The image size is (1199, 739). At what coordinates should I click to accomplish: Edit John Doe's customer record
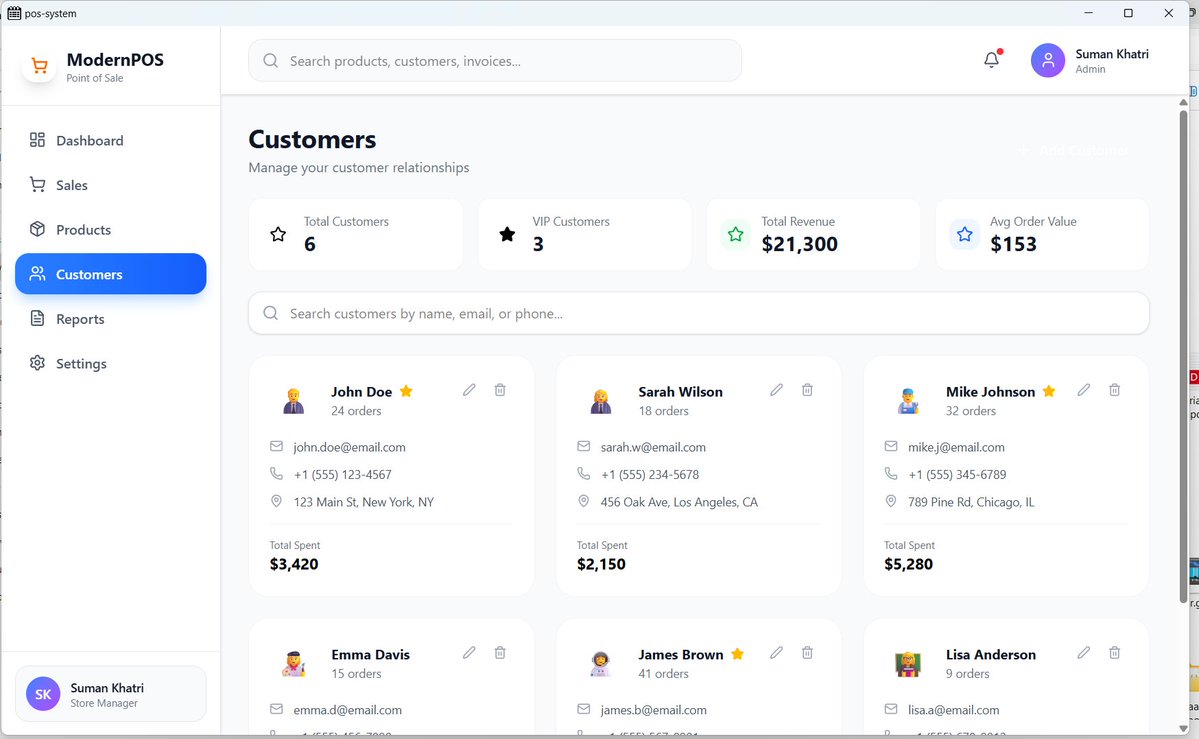[470, 390]
